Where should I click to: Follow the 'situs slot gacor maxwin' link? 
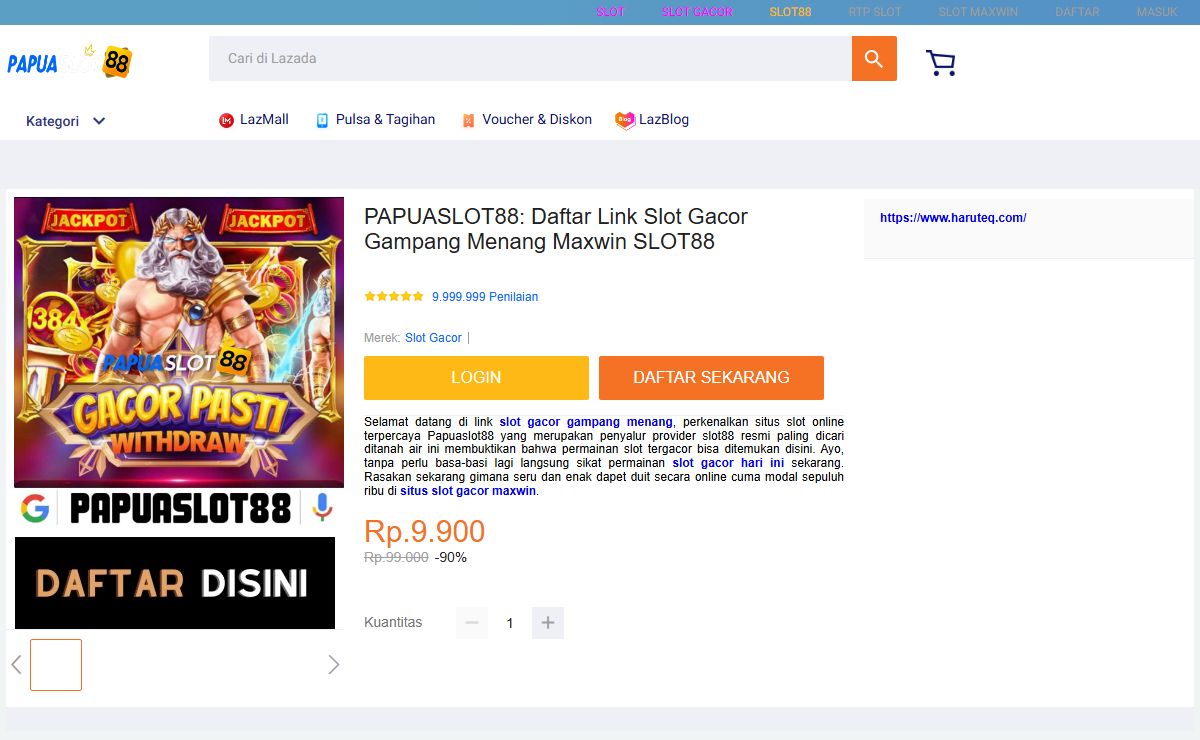point(468,491)
